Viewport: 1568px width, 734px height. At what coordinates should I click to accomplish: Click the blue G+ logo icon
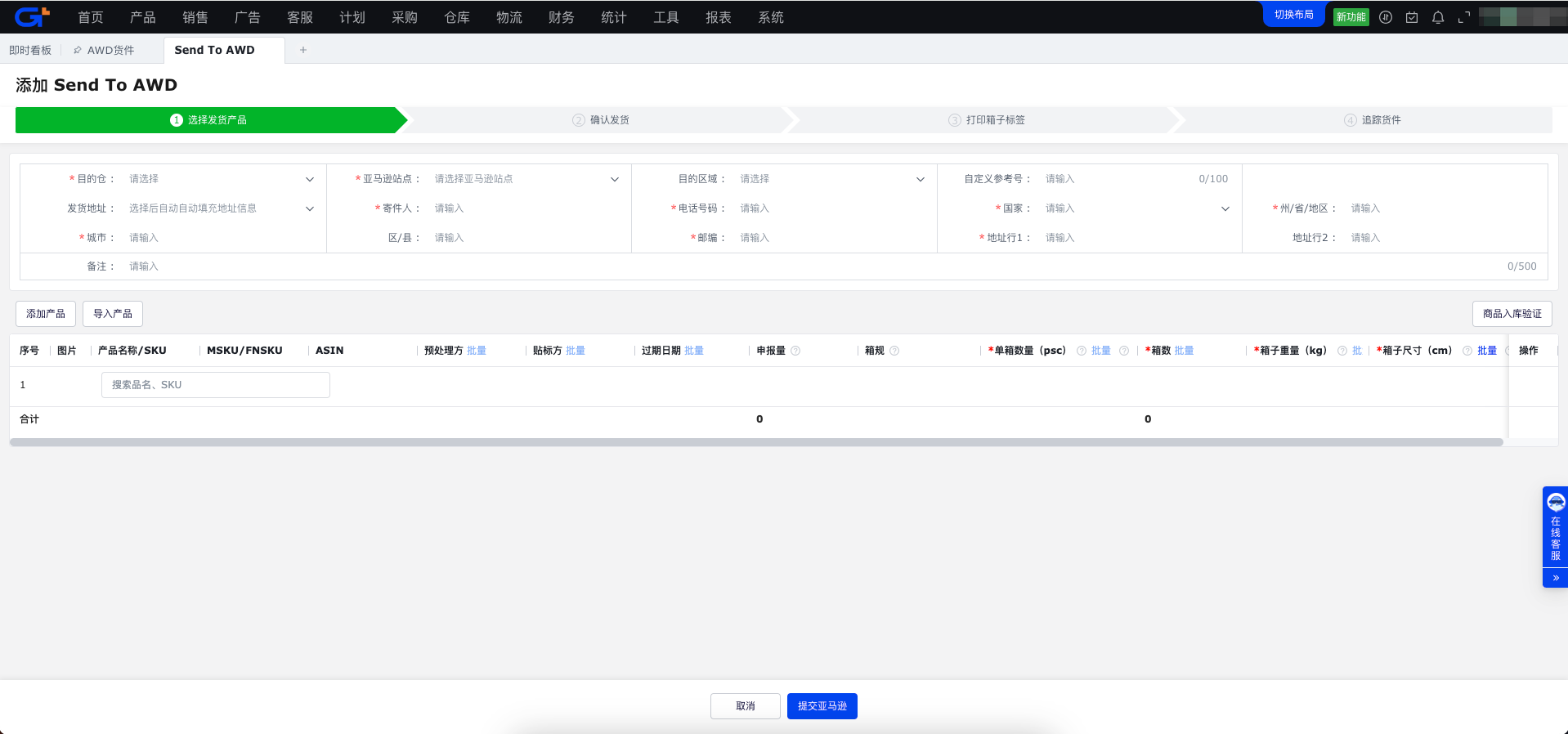point(33,16)
